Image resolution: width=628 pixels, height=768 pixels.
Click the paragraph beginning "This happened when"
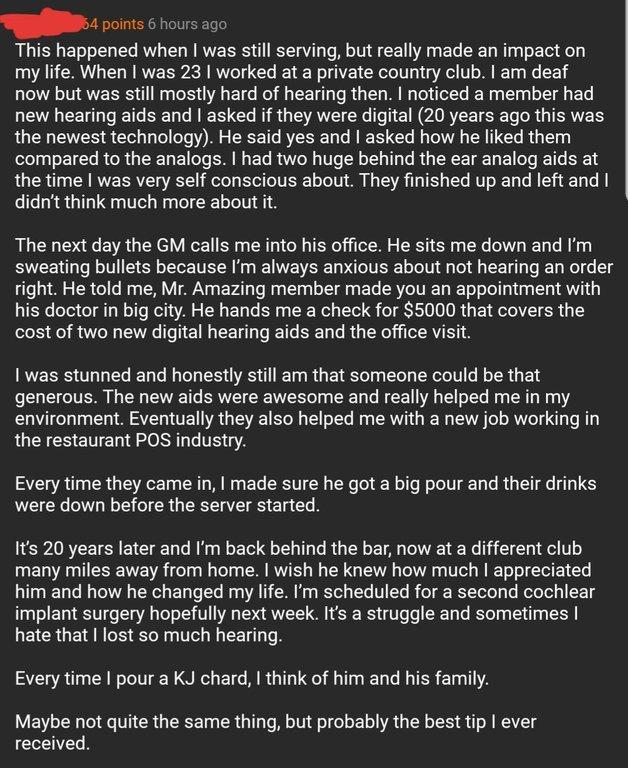point(312,126)
